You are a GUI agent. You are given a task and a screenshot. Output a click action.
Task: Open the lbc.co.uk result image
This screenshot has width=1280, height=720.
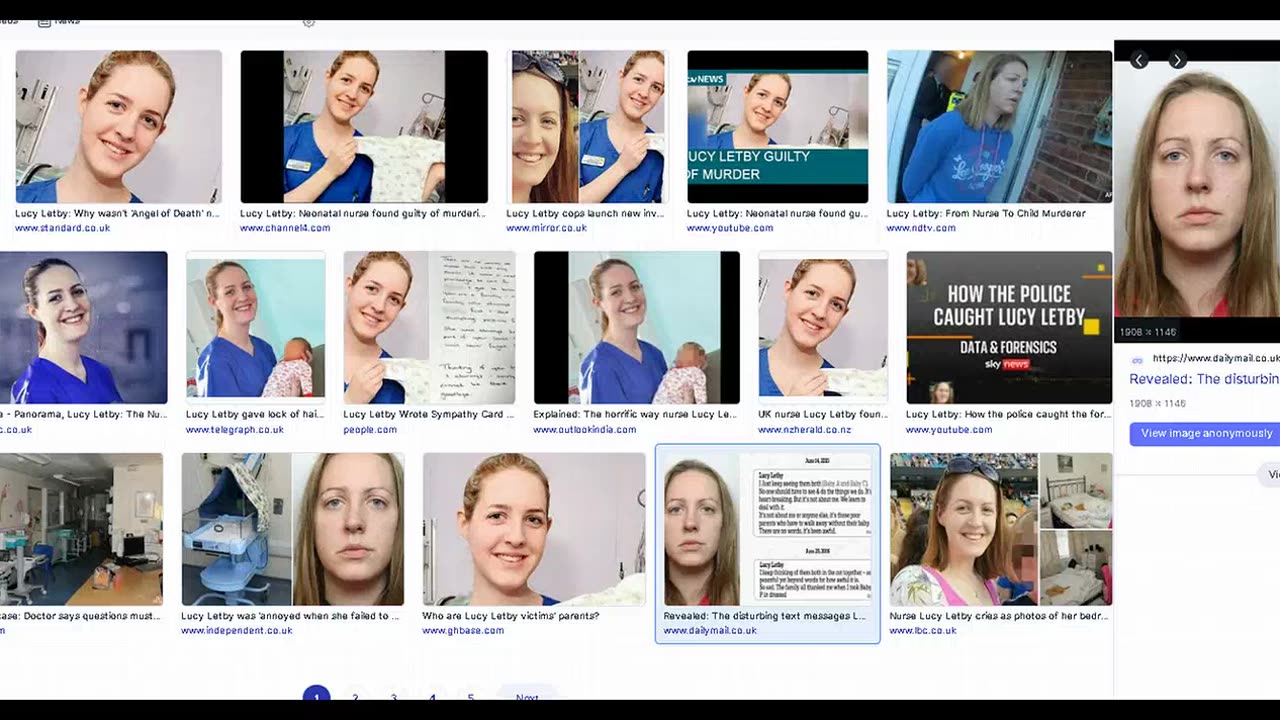point(1001,529)
